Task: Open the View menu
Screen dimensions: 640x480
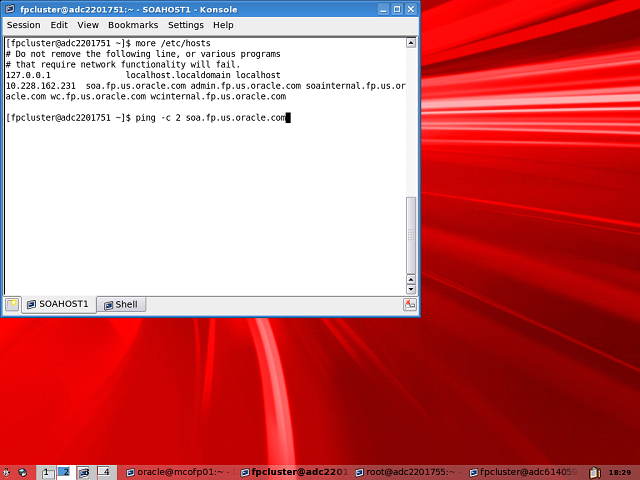Action: pyautogui.click(x=88, y=25)
